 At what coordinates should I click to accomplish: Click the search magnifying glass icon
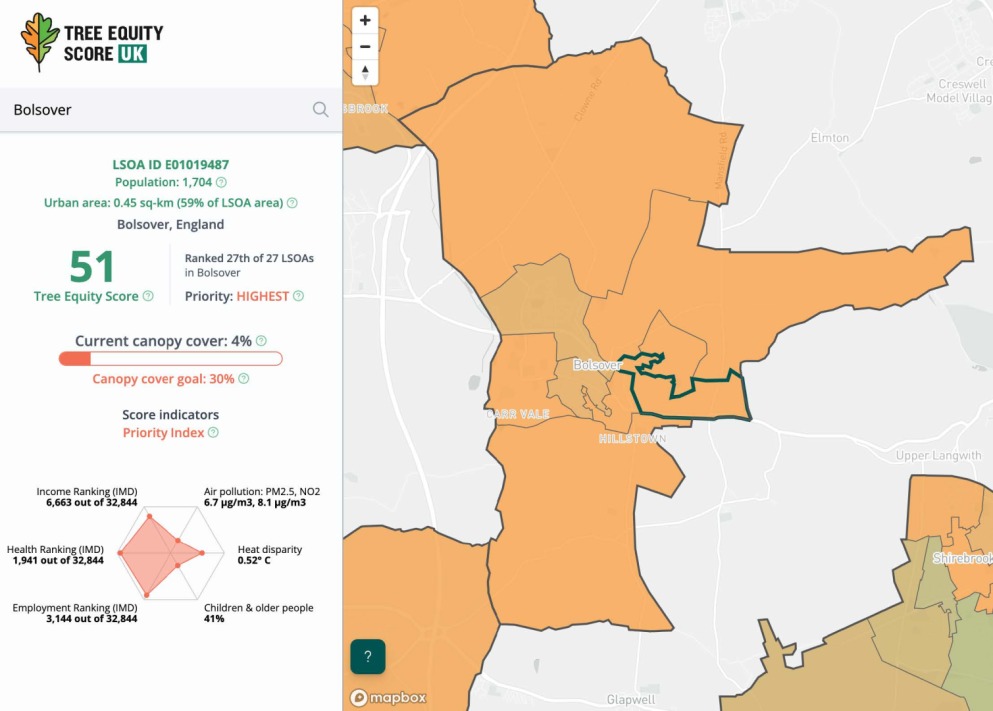[320, 110]
